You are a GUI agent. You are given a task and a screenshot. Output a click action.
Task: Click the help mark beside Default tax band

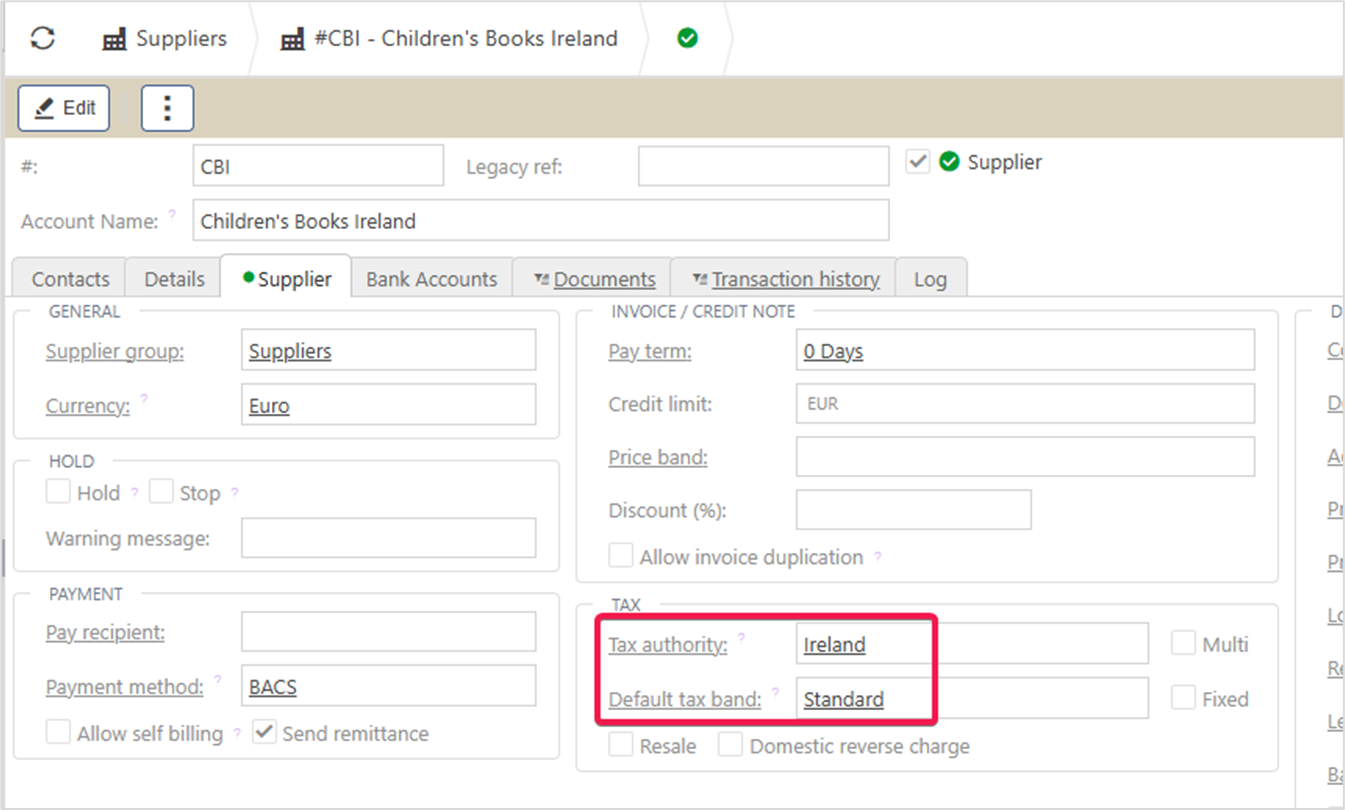775,691
